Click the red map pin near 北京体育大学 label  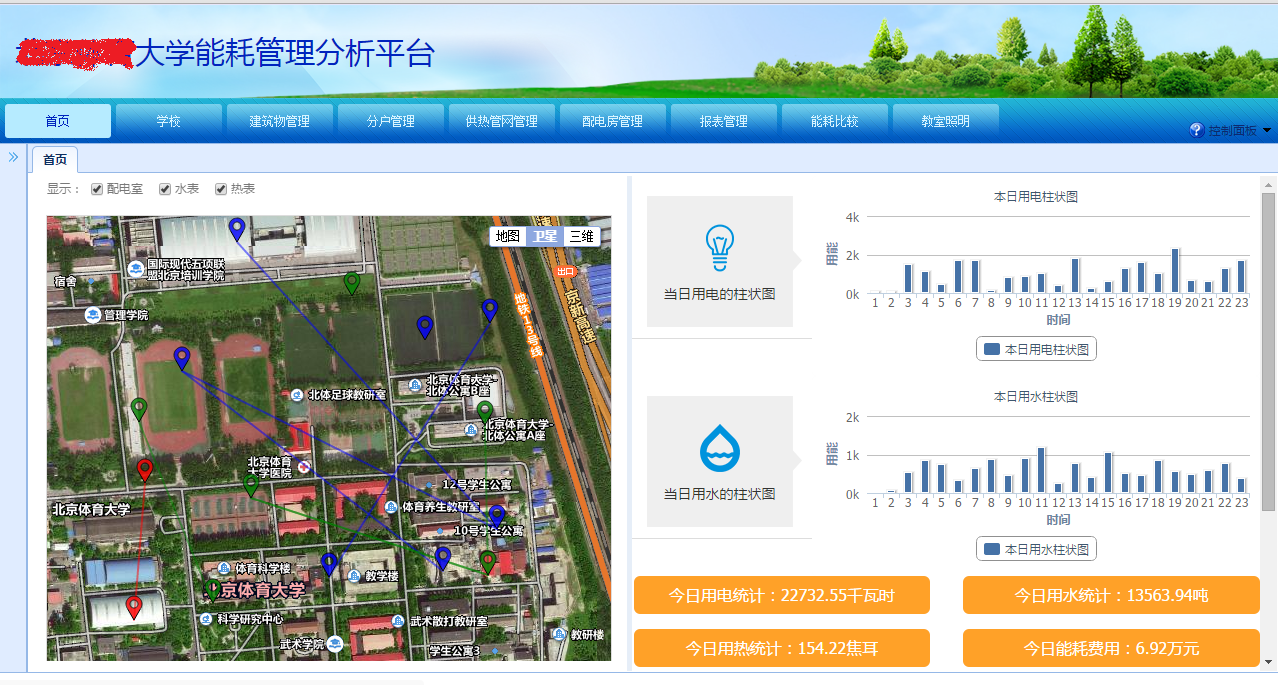[145, 469]
